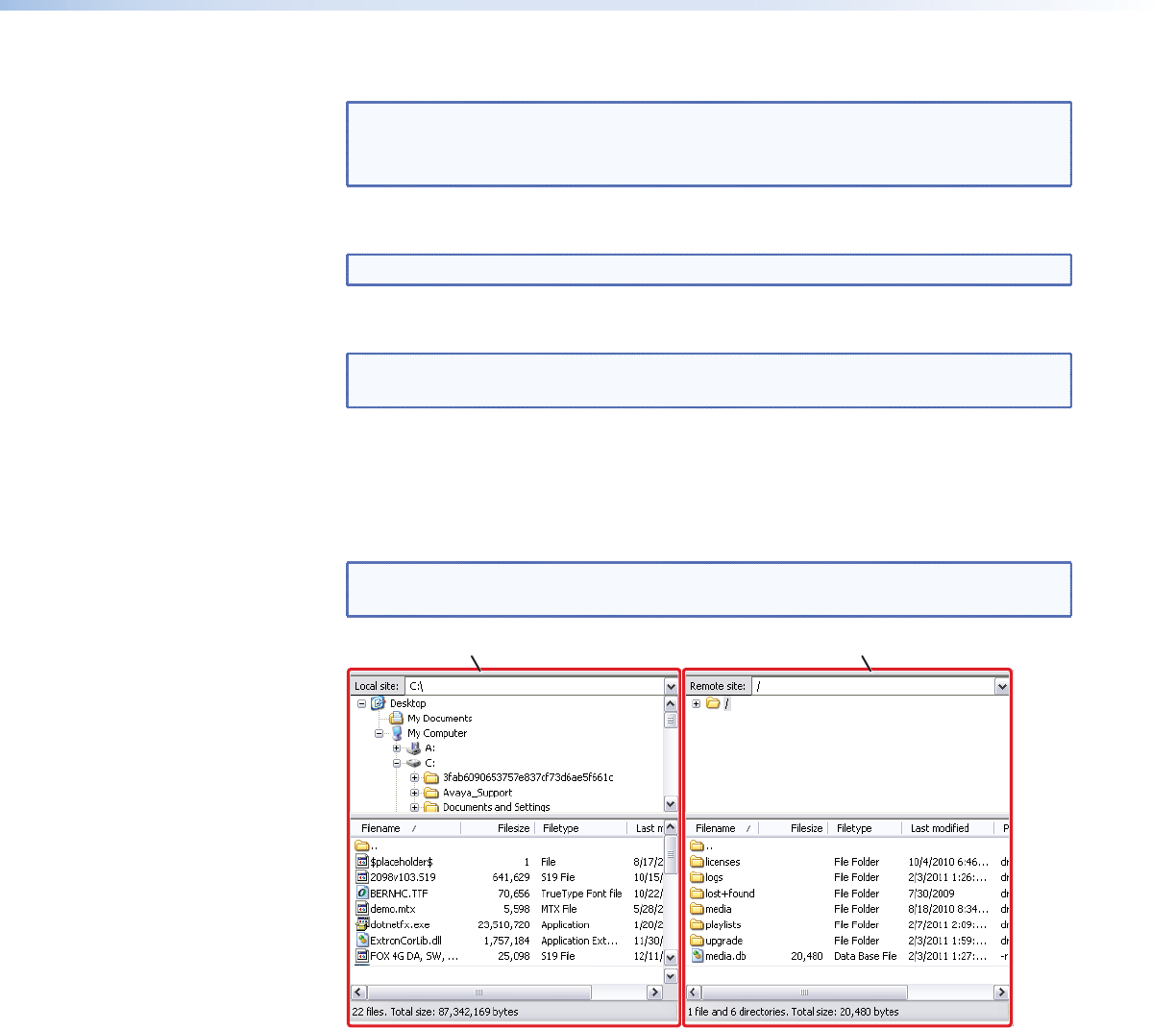The image size is (1176, 1029).
Task: Click the '23,510,720' filesize value
Action: [x=503, y=925]
